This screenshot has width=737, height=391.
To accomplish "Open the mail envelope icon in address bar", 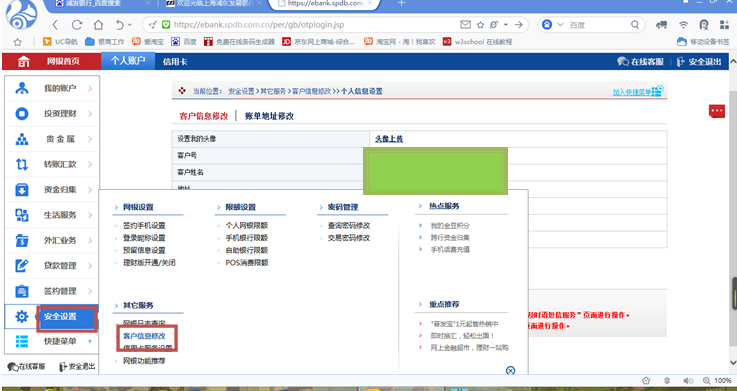I will (465, 24).
